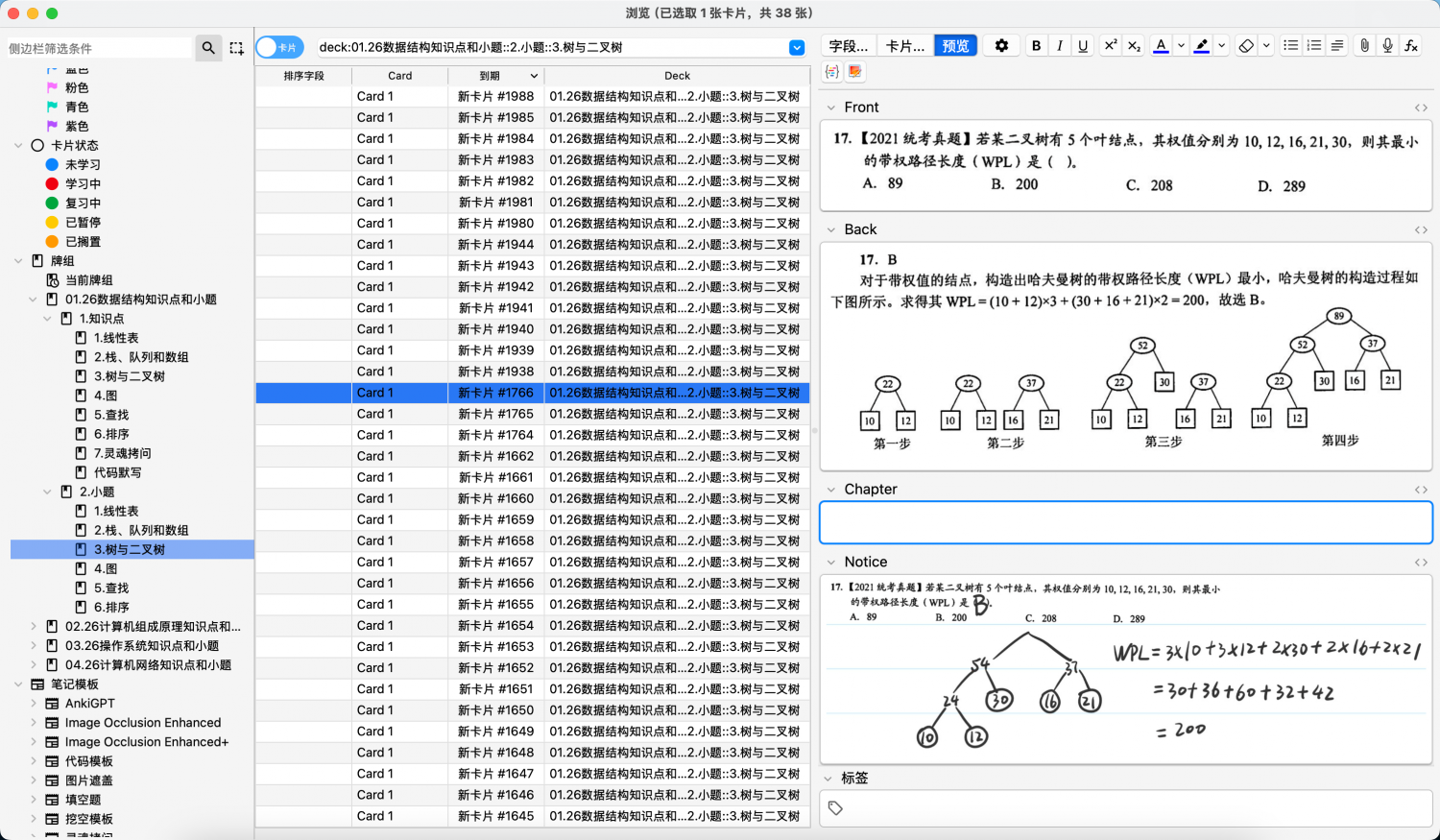Click the eraser remove-formatting icon
The width and height of the screenshot is (1440, 840).
tap(1246, 45)
